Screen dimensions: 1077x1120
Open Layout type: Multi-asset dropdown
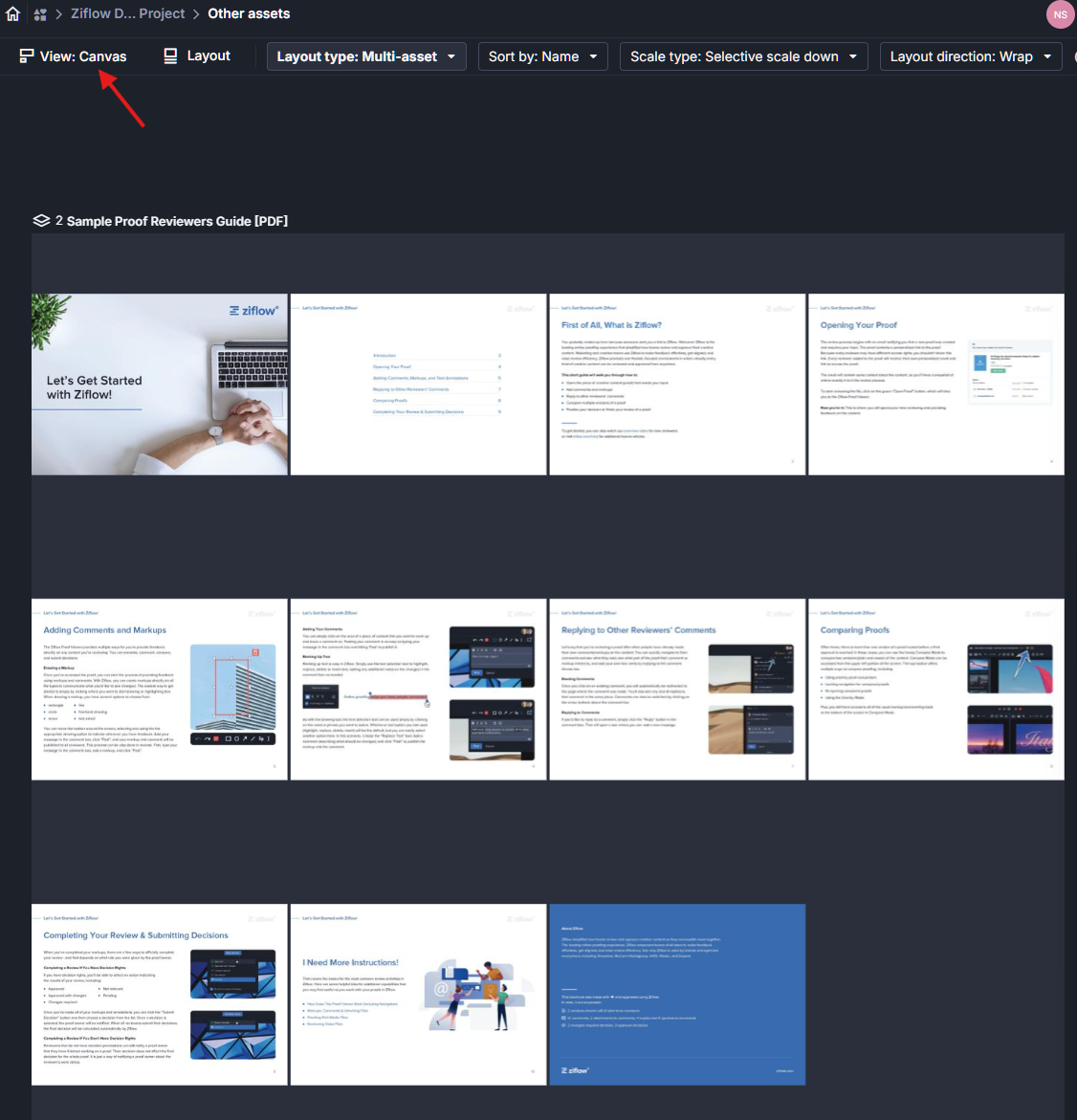(366, 56)
